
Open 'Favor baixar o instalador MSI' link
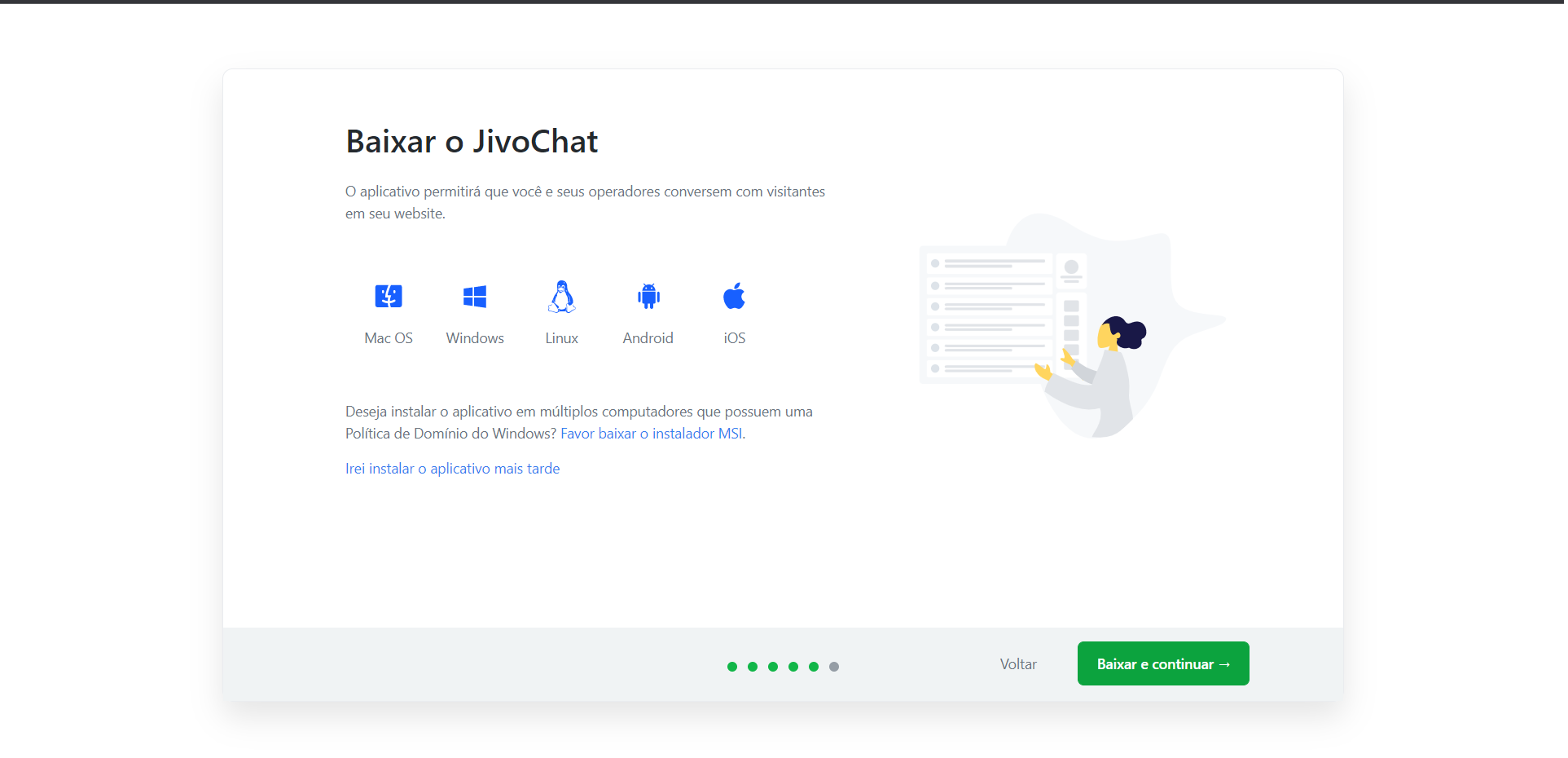[652, 434]
